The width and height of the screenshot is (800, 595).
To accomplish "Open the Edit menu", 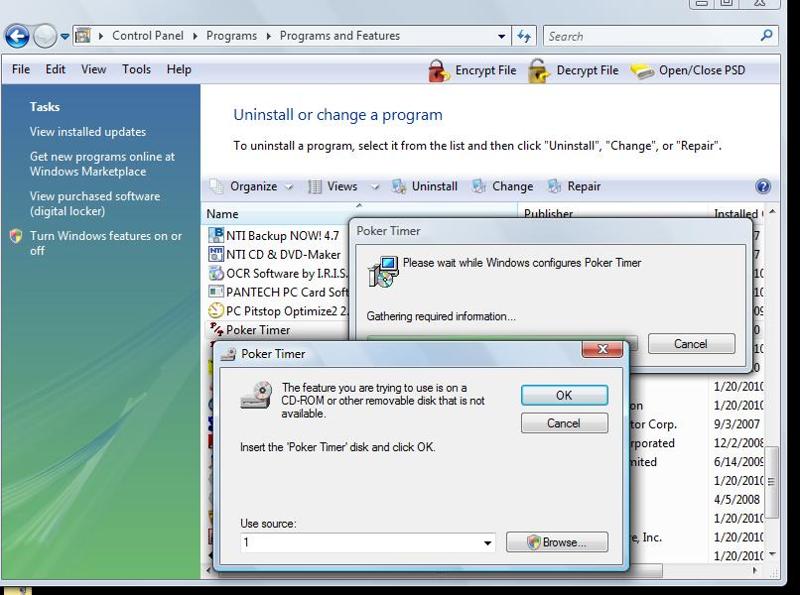I will pyautogui.click(x=55, y=69).
